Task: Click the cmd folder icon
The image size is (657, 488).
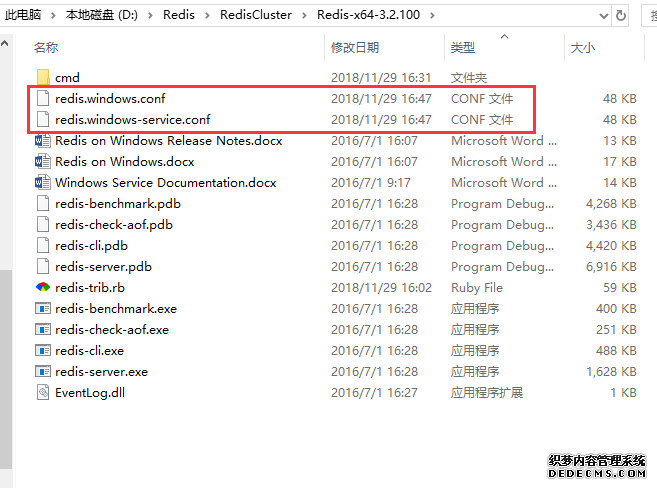Action: click(42, 77)
